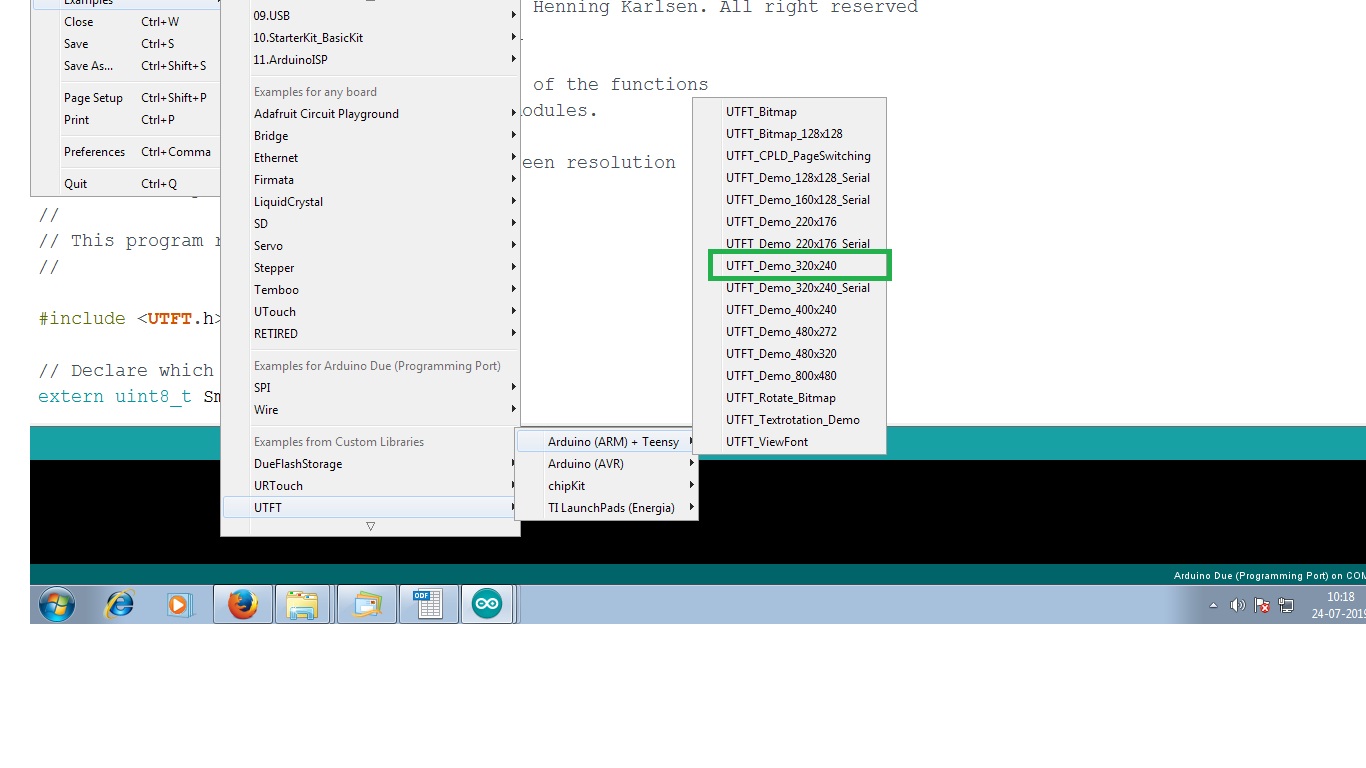Open the UTFT_Demo_400x240 example
Viewport: 1366px width, 768px height.
pos(789,309)
